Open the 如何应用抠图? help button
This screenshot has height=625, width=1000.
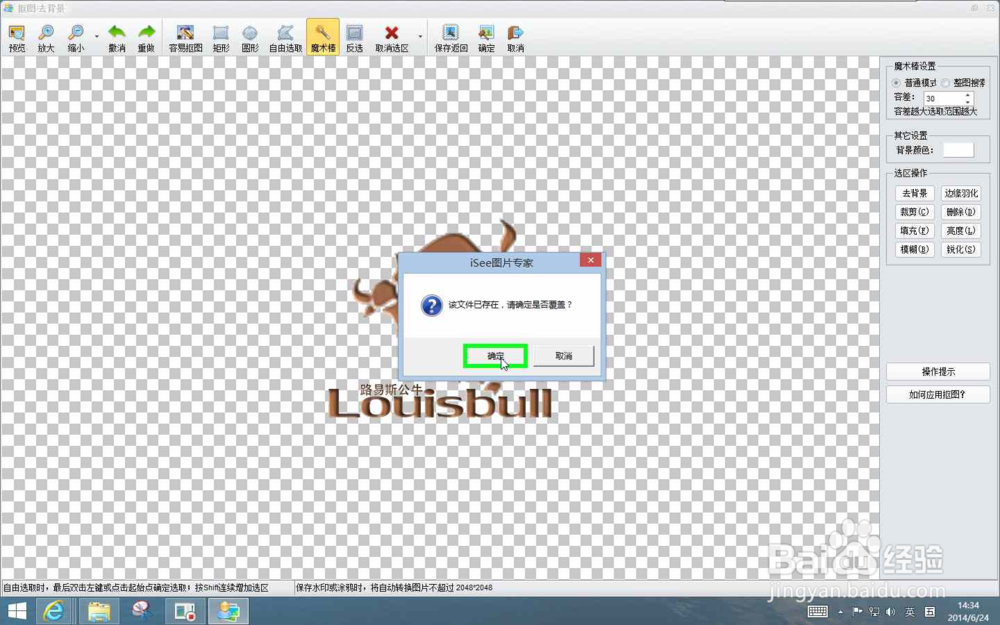pyautogui.click(x=938, y=394)
